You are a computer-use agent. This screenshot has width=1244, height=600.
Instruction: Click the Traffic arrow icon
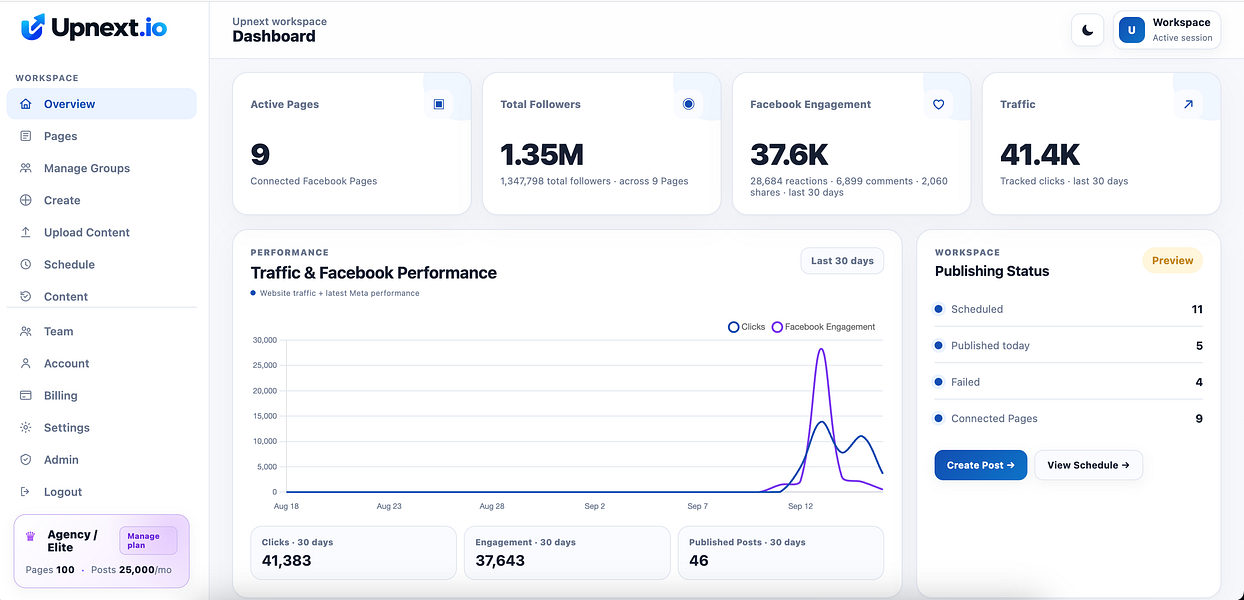pos(1188,104)
